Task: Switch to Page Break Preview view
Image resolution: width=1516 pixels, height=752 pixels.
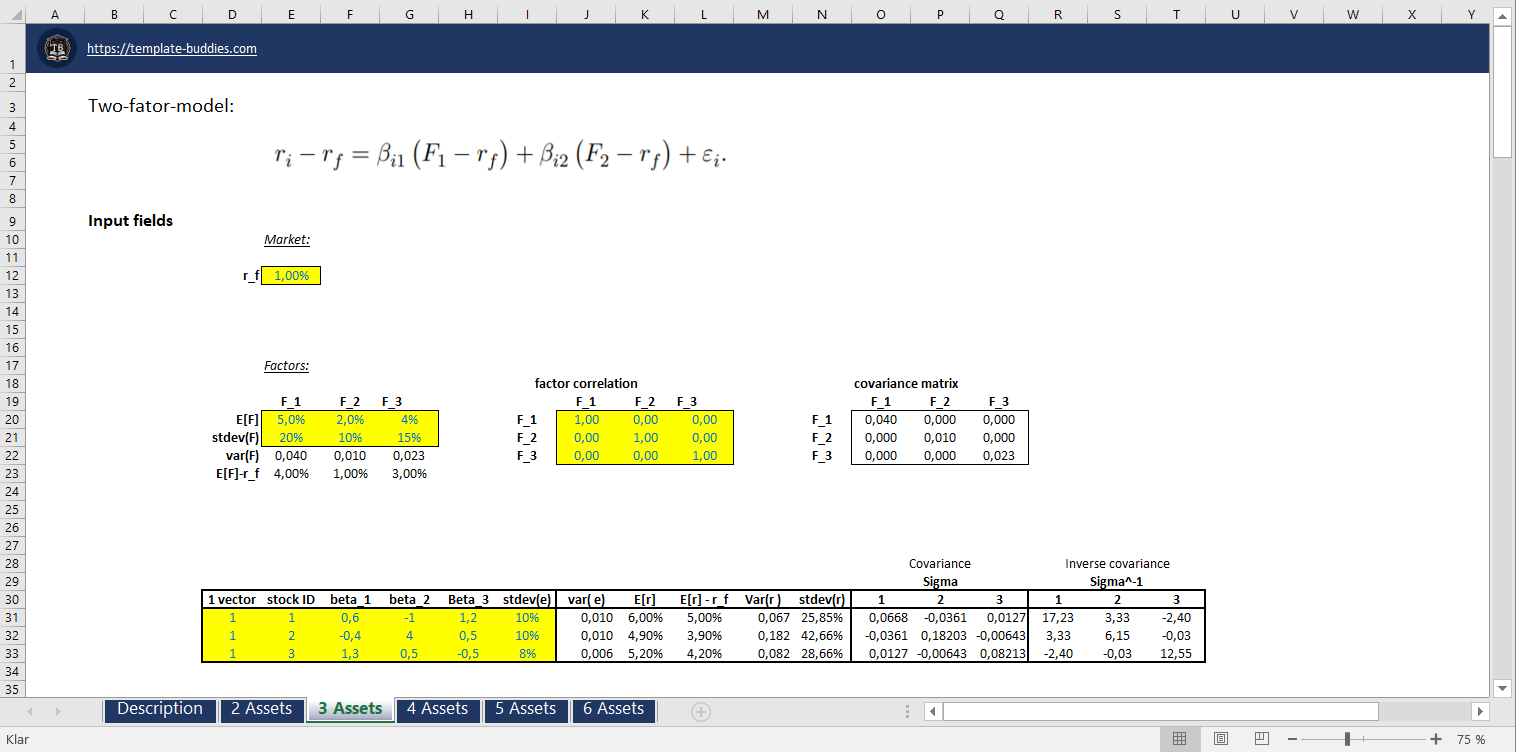Action: (1262, 739)
